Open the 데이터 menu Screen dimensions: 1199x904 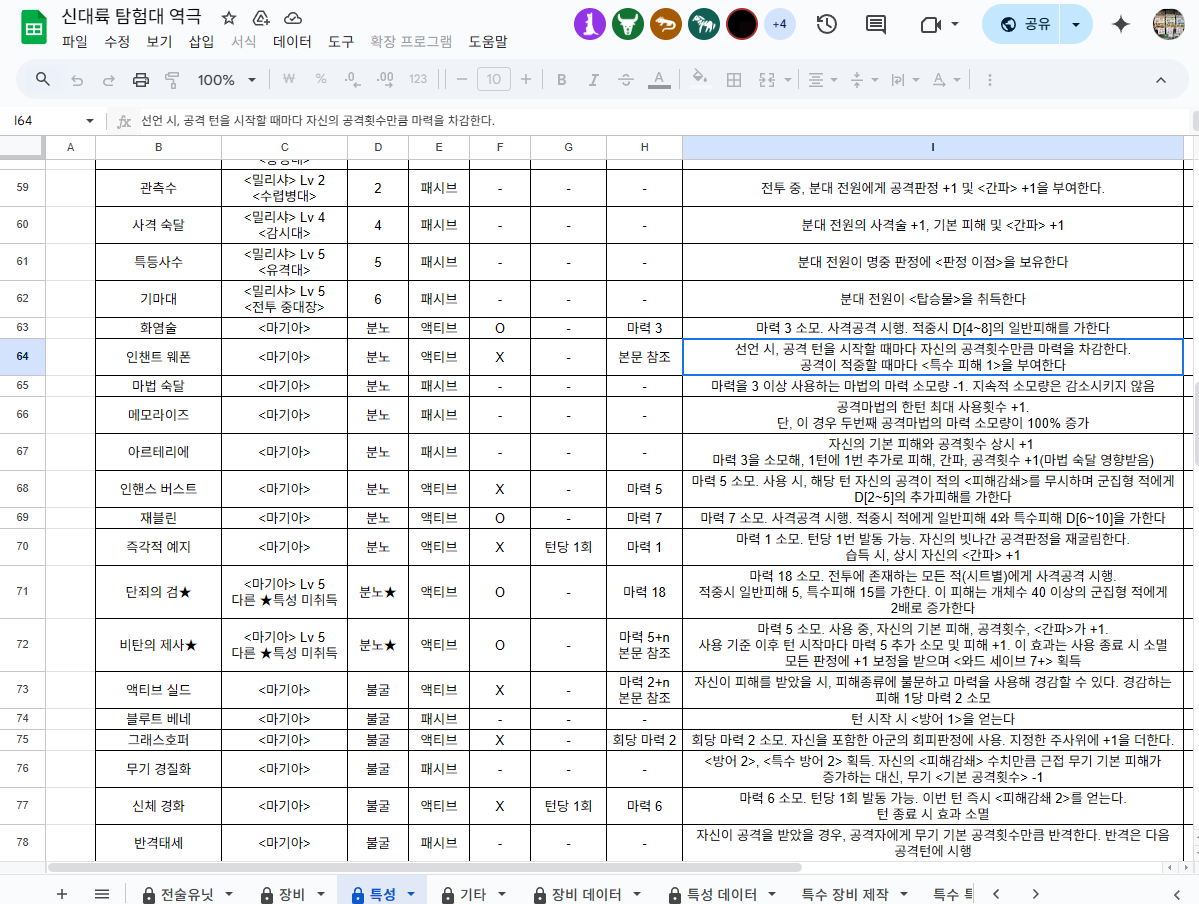pyautogui.click(x=291, y=42)
